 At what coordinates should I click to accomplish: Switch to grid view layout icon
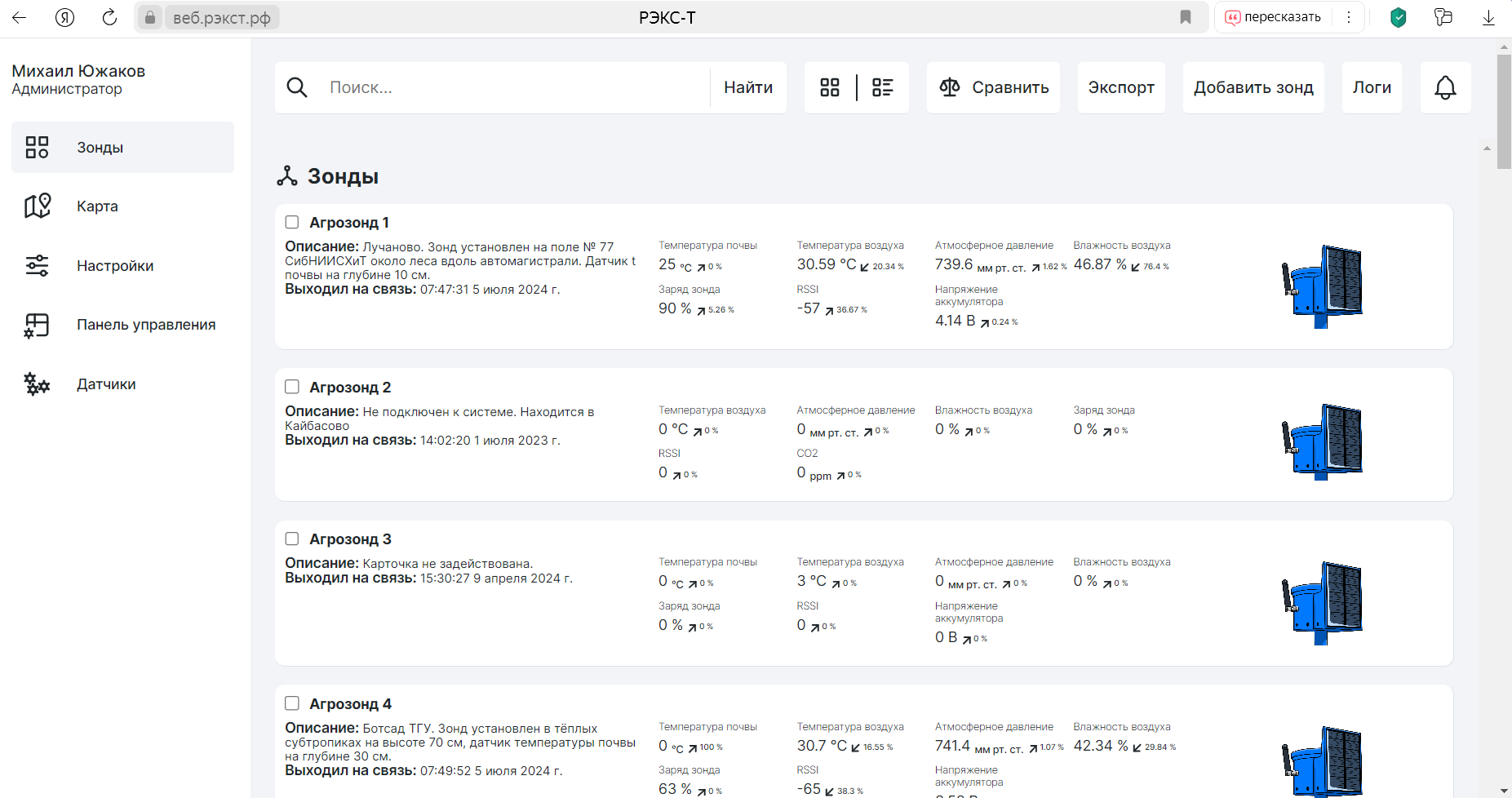[x=830, y=87]
